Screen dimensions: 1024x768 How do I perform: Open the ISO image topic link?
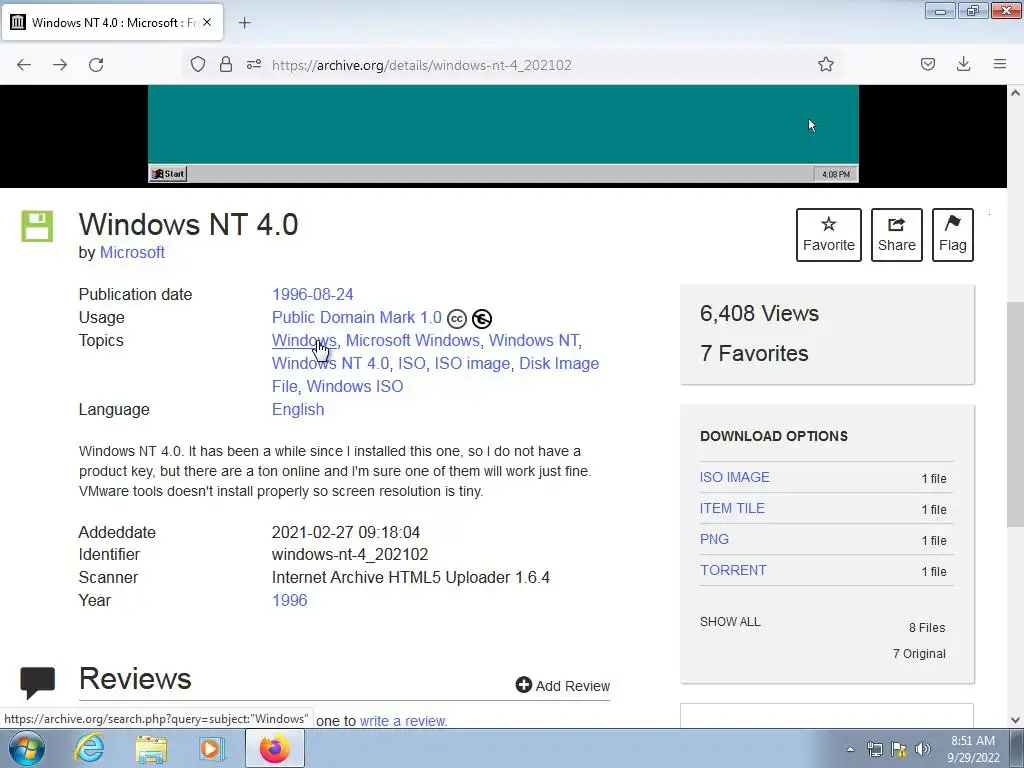coord(472,363)
